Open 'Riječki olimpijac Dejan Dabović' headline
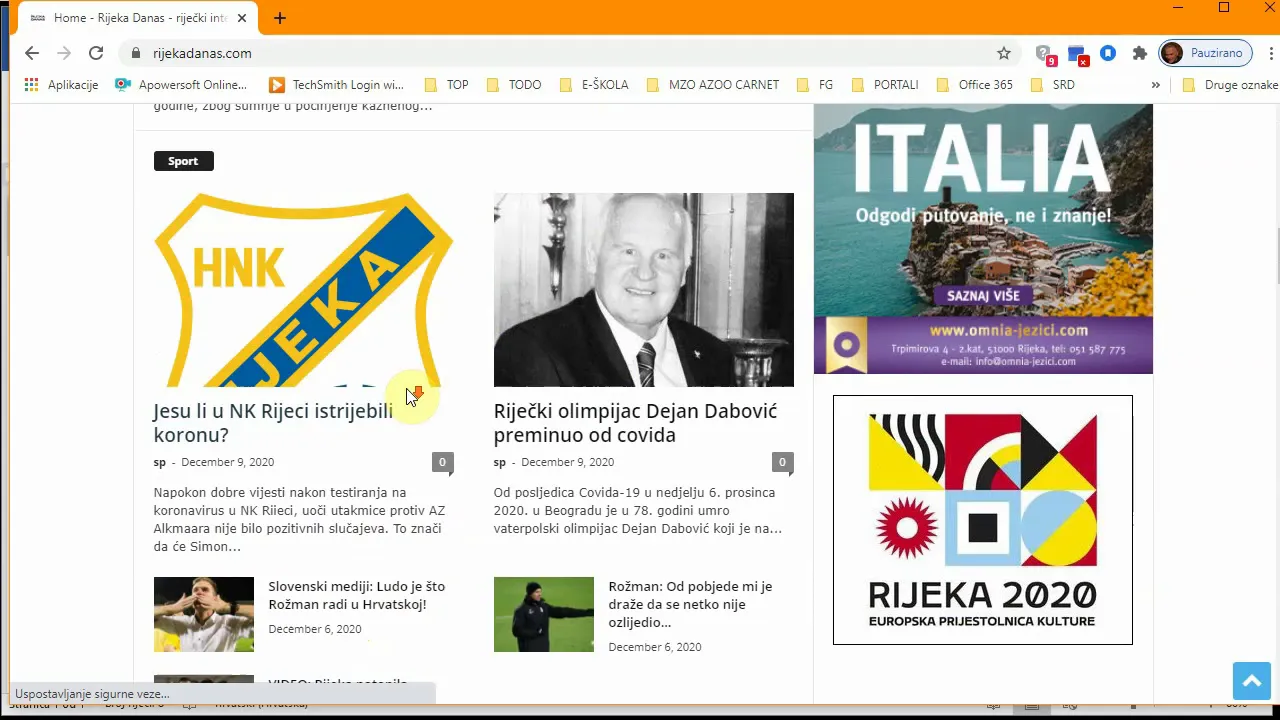Viewport: 1280px width, 720px height. [636, 423]
